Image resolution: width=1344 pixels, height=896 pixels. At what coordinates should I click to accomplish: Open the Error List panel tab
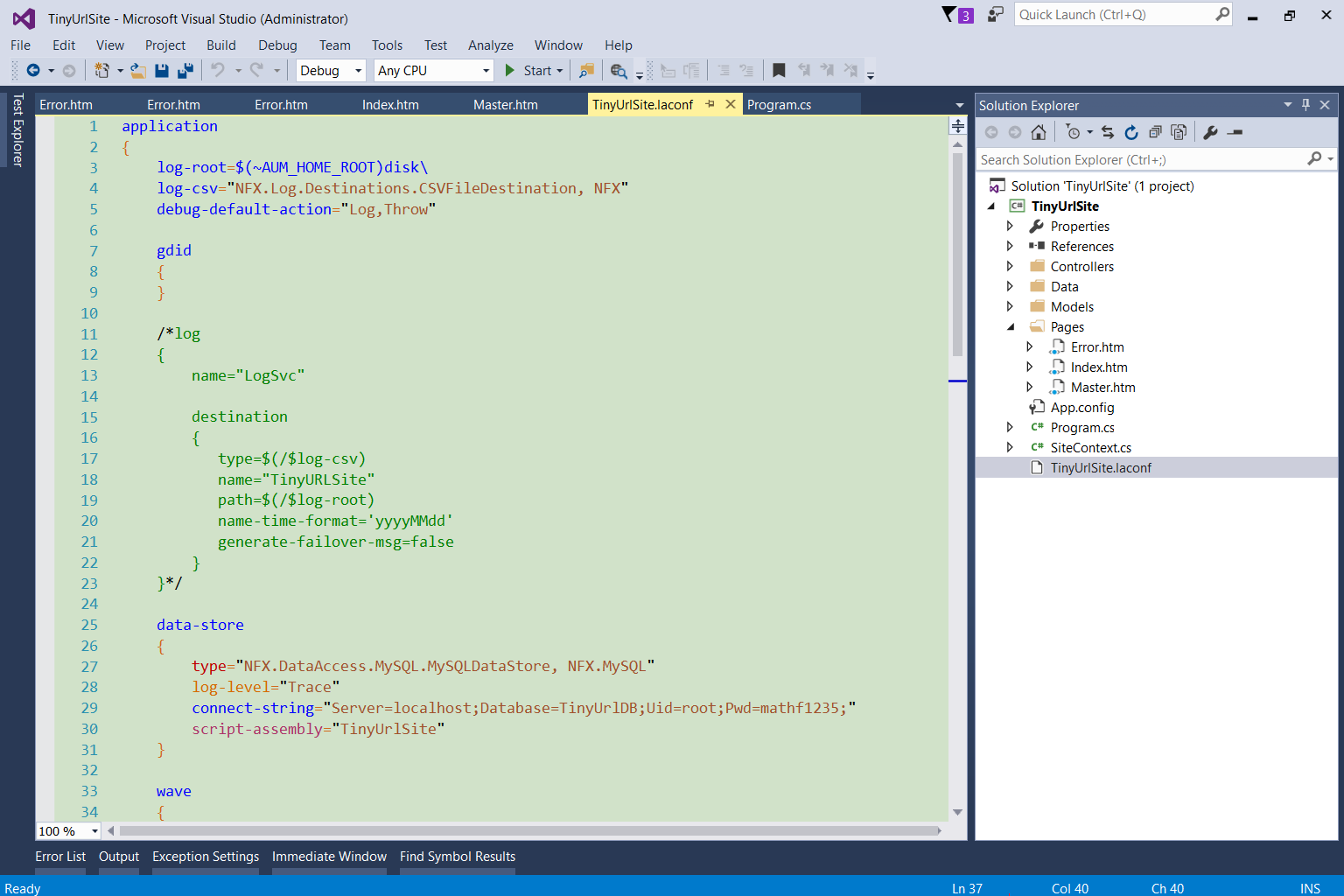point(60,857)
